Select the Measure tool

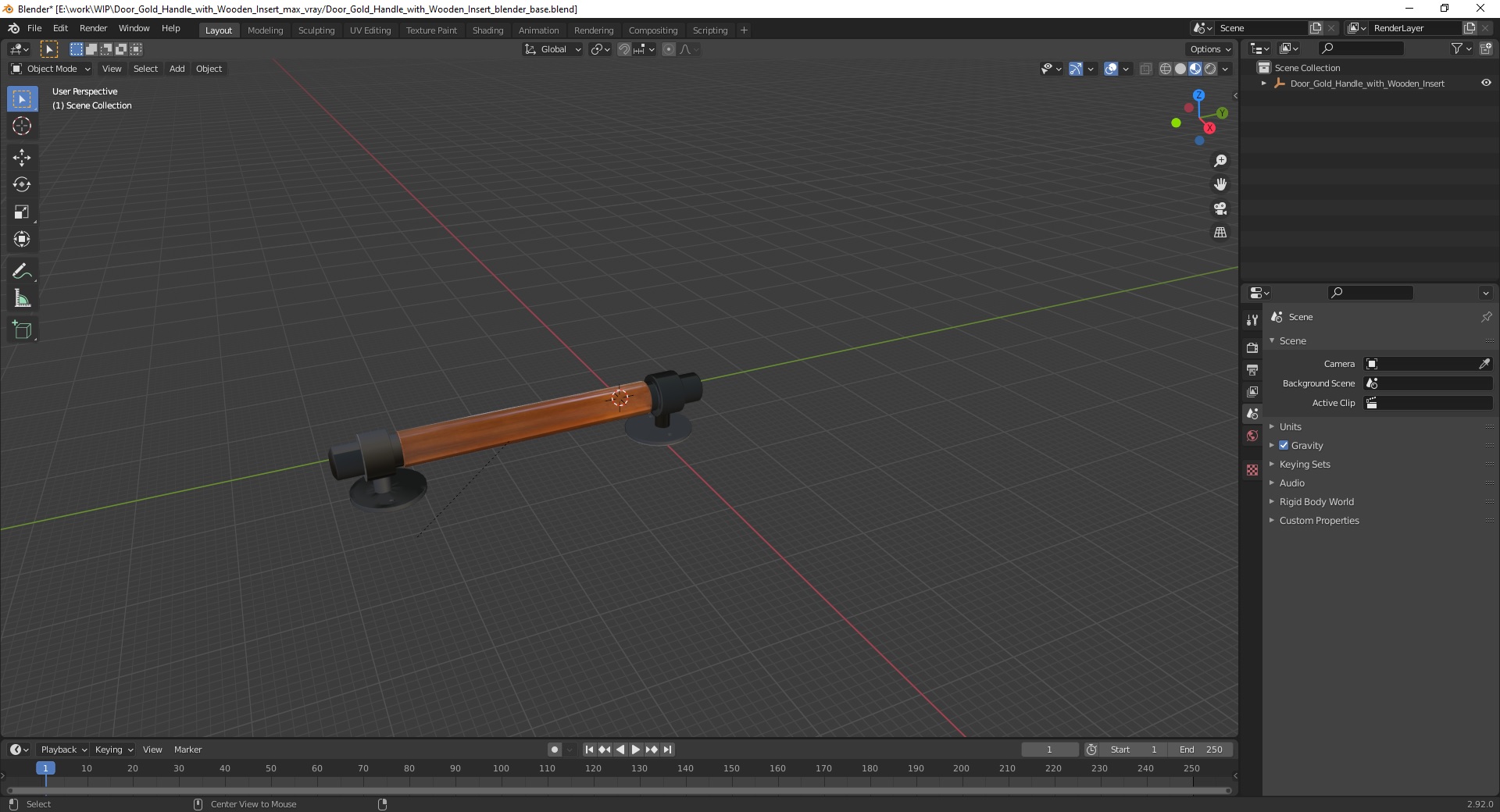(22, 299)
